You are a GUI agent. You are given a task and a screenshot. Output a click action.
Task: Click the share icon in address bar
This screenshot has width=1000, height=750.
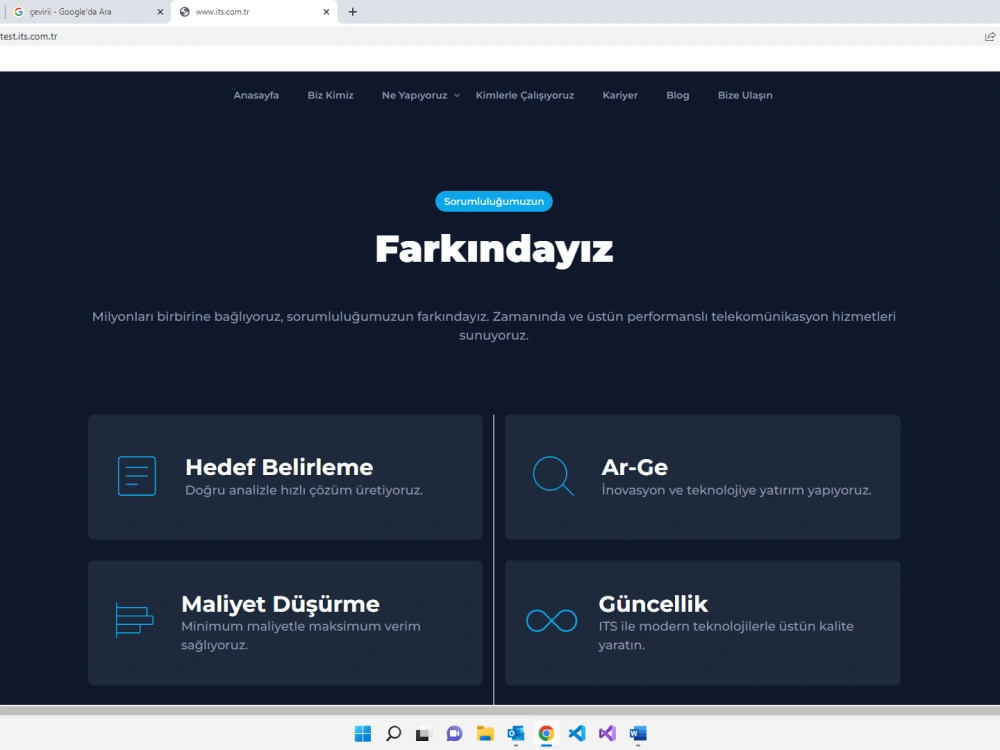[x=989, y=36]
